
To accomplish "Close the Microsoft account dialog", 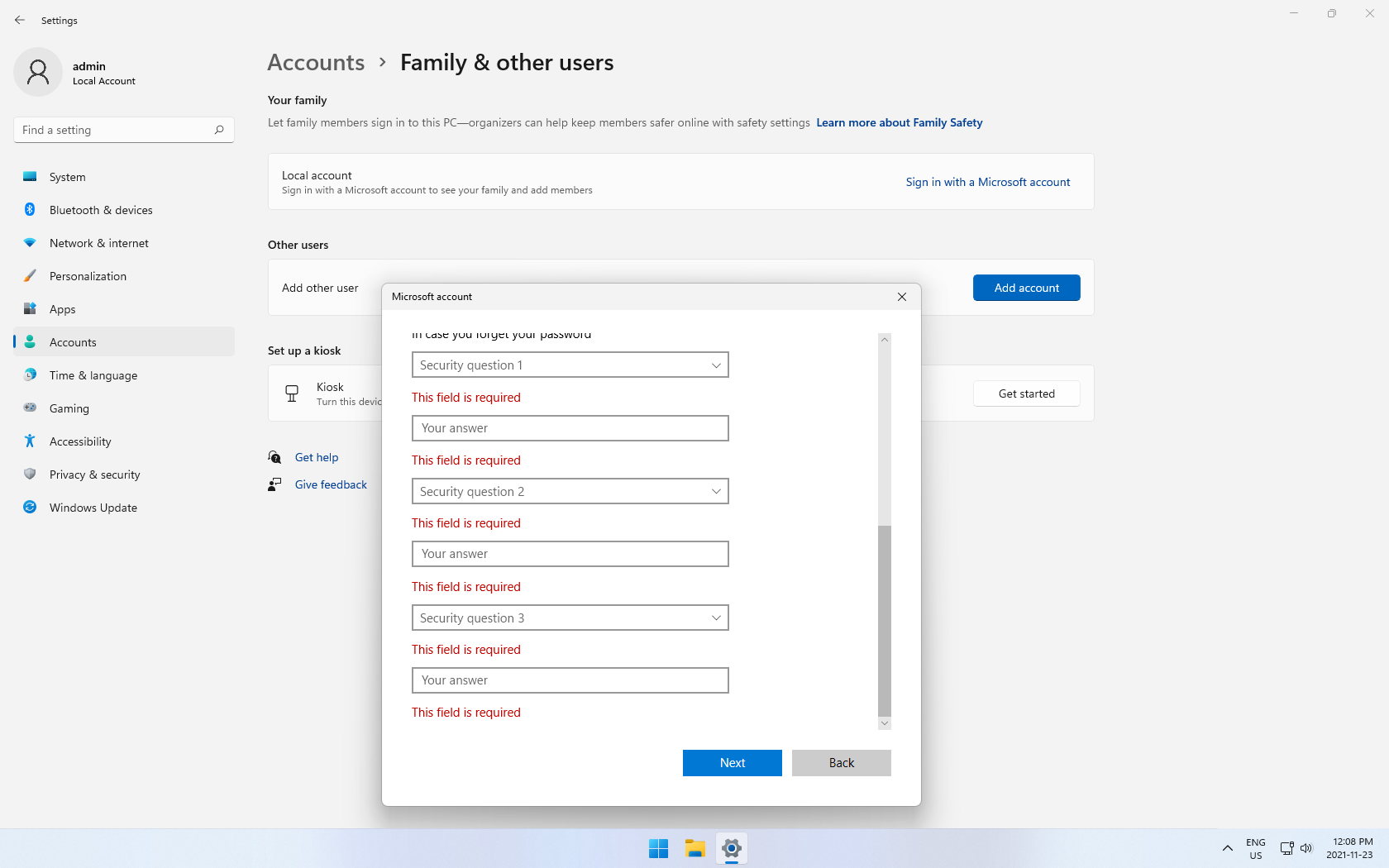I will (x=902, y=297).
